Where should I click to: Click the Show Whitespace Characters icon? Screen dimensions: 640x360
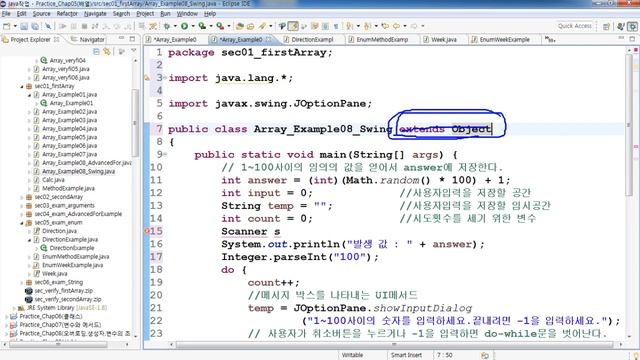coord(336,26)
